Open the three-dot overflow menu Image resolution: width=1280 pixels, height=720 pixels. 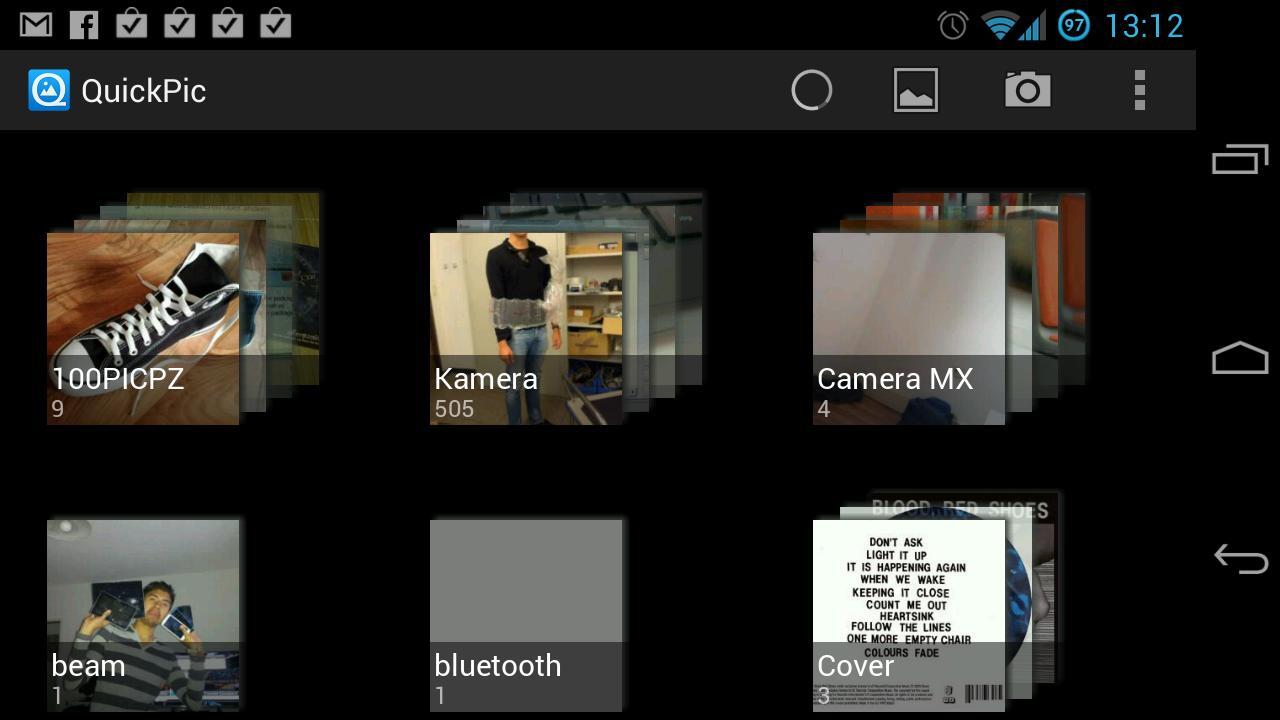(x=1139, y=90)
